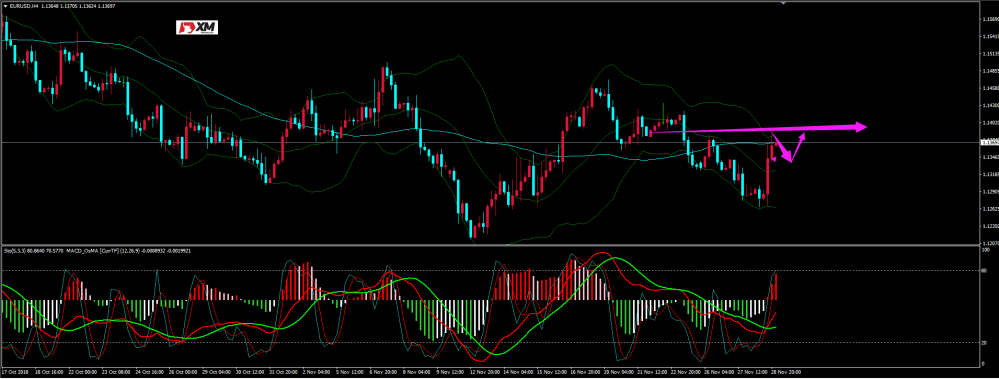Screen dimensions: 999x379
Task: Click the 6 Nov 20:00 time label
Action: point(384,371)
